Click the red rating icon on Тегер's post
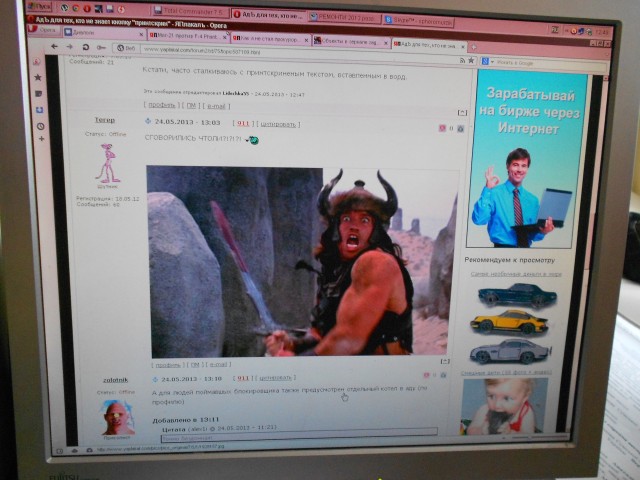 [x=442, y=129]
